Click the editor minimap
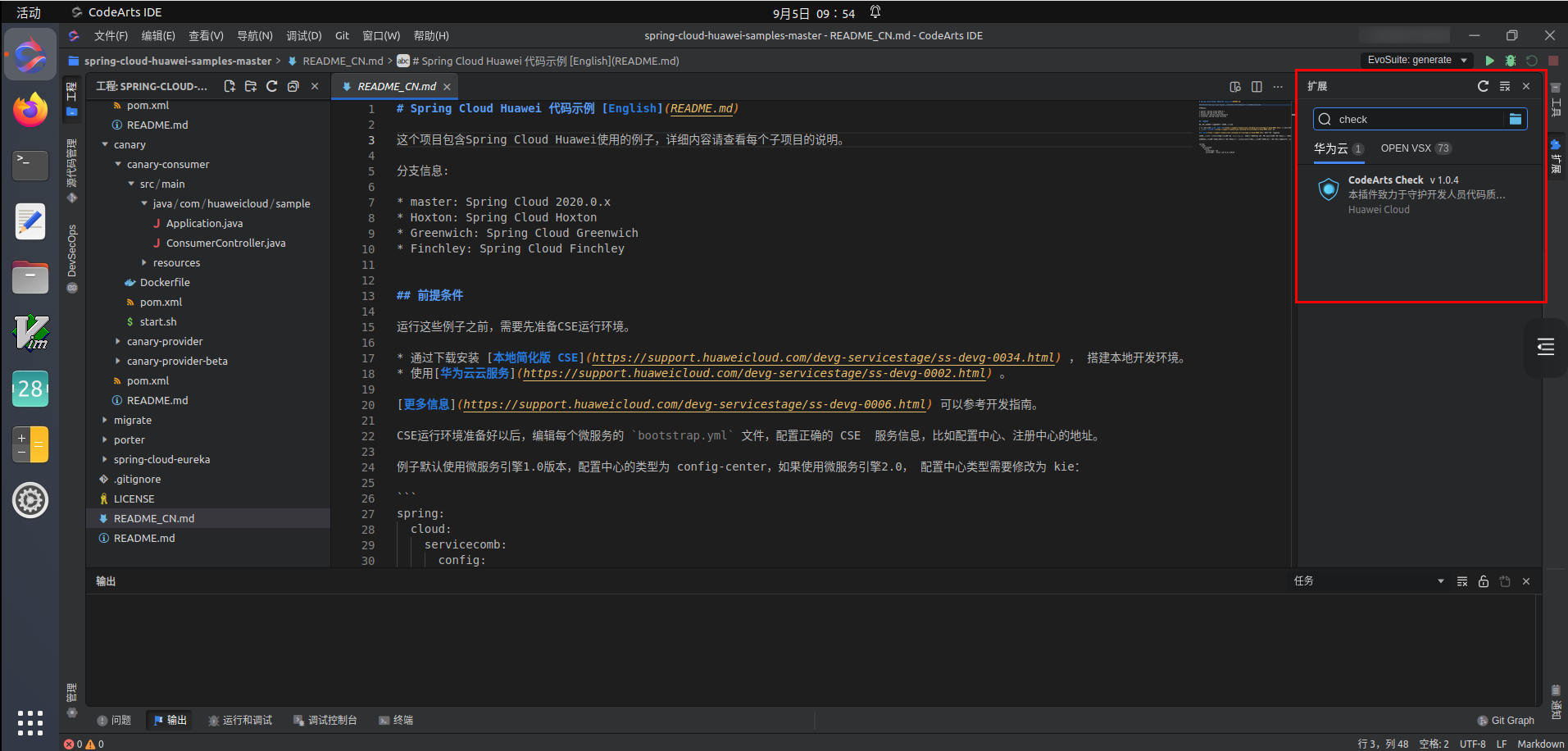The image size is (1568, 751). (1244, 127)
